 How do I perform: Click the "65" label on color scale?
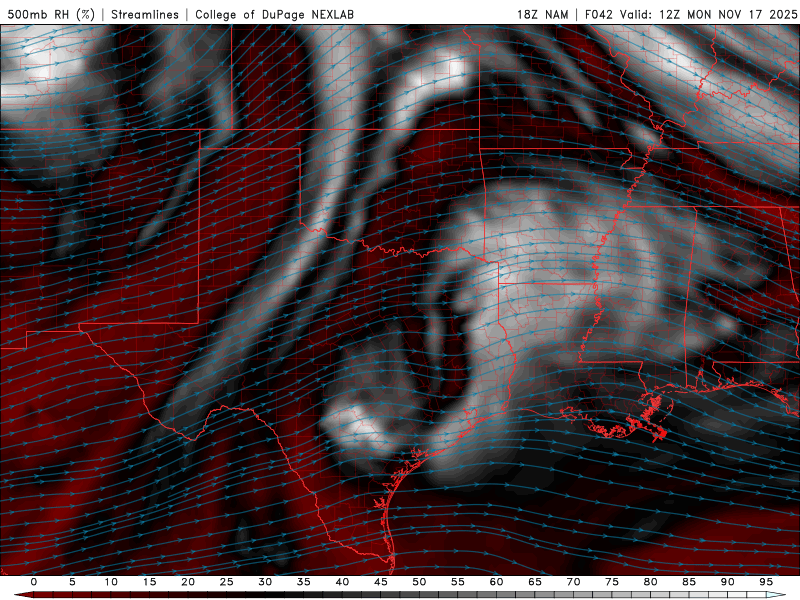[535, 582]
